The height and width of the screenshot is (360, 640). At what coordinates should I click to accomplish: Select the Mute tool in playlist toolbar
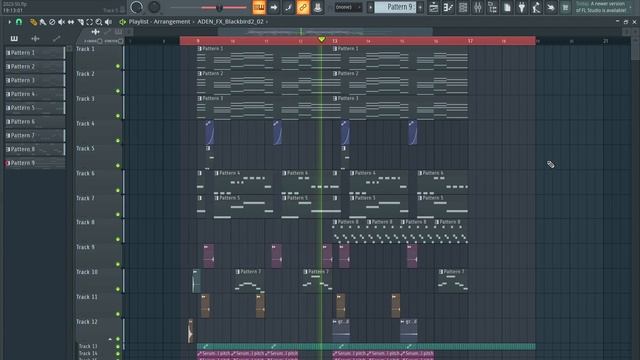tap(61, 22)
